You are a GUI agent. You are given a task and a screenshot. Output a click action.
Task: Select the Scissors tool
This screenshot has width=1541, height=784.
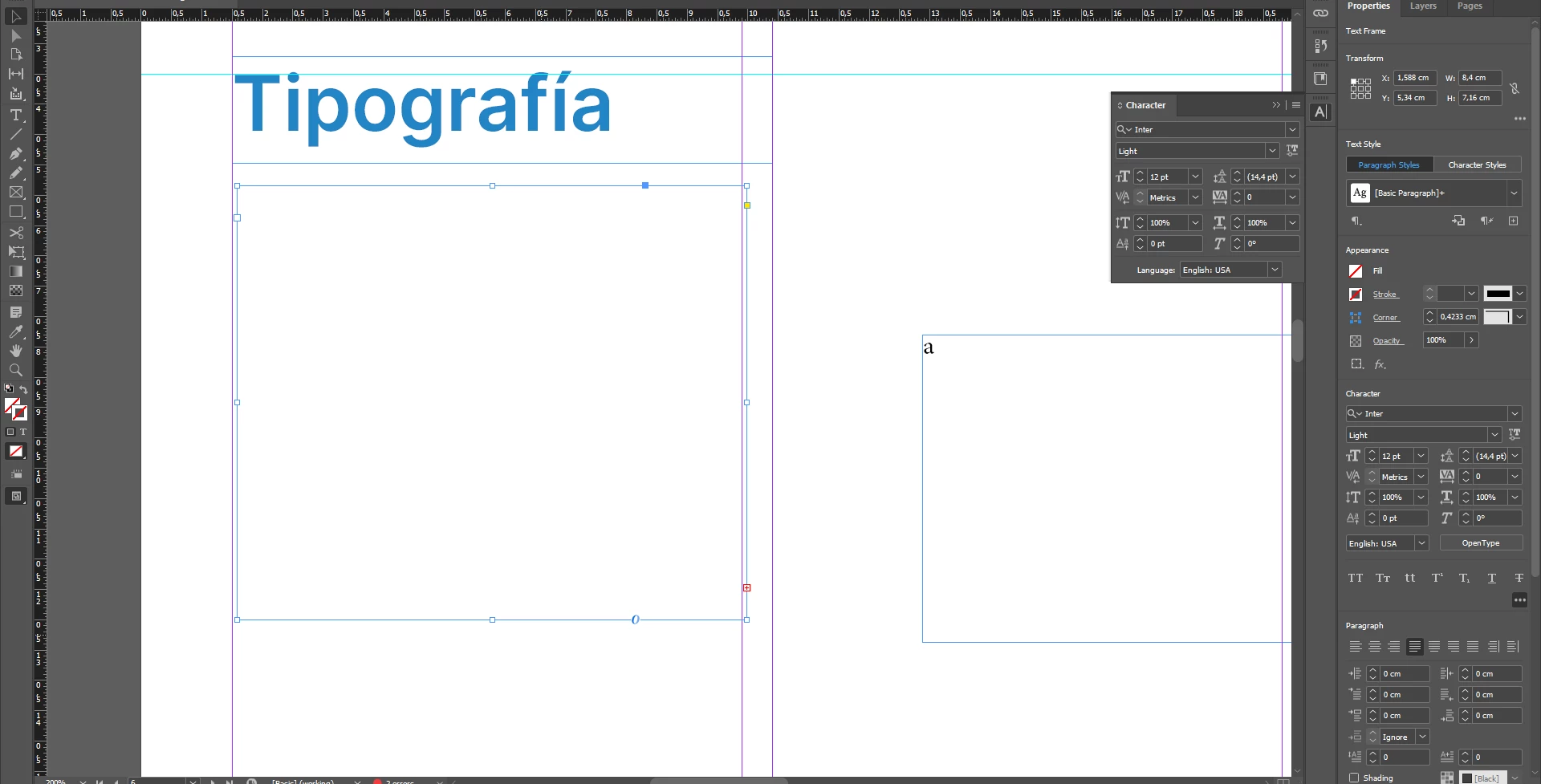click(15, 233)
